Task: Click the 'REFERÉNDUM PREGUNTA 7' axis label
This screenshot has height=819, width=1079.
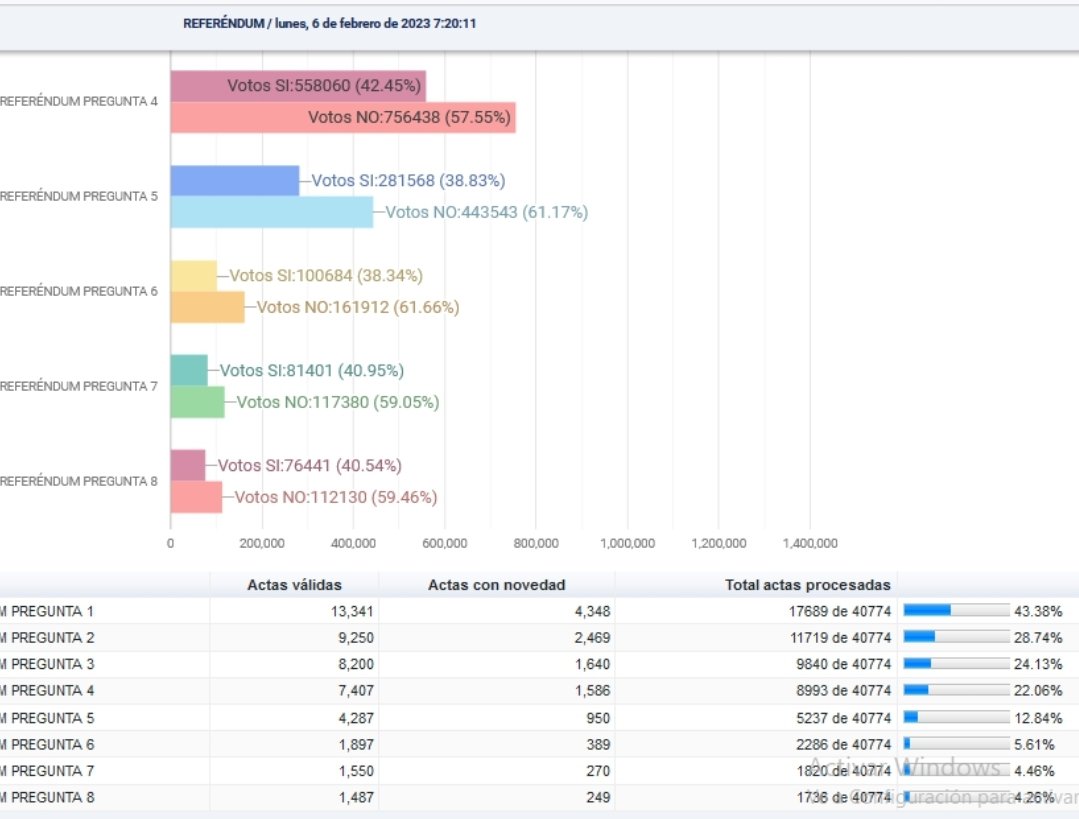Action: tap(78, 386)
